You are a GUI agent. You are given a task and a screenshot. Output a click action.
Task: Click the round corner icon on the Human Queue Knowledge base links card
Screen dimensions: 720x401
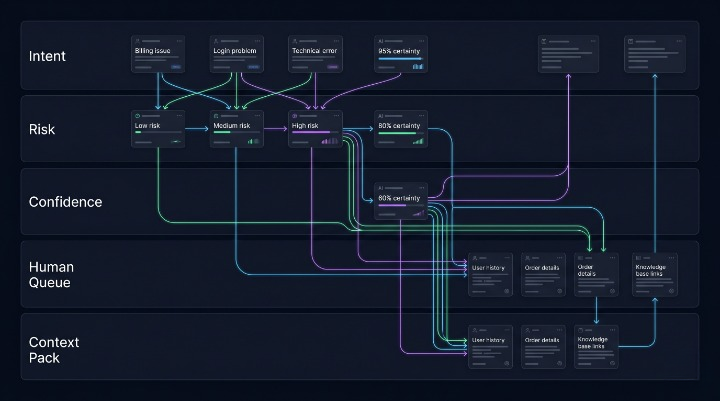click(x=671, y=291)
